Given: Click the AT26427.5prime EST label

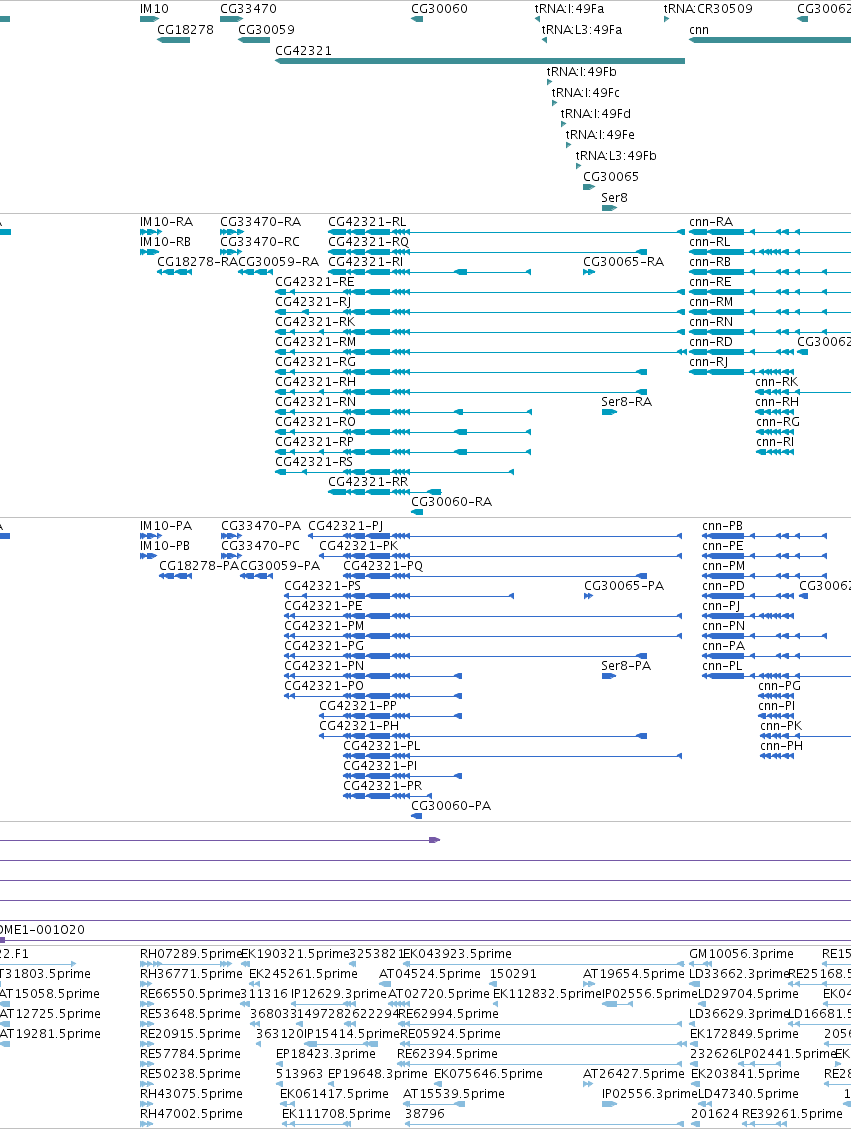Looking at the screenshot, I should click(x=634, y=1074).
